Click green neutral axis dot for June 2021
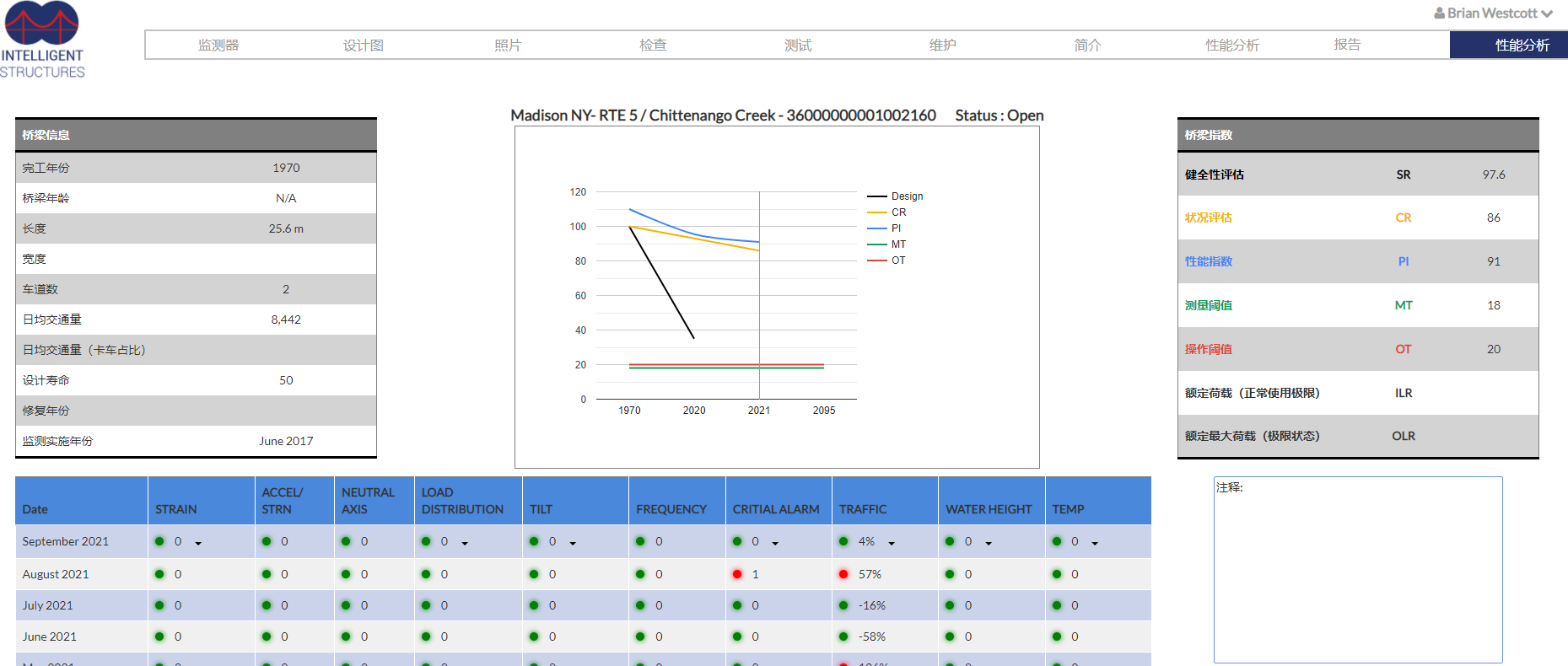Viewport: 1568px width, 666px height. click(x=346, y=636)
